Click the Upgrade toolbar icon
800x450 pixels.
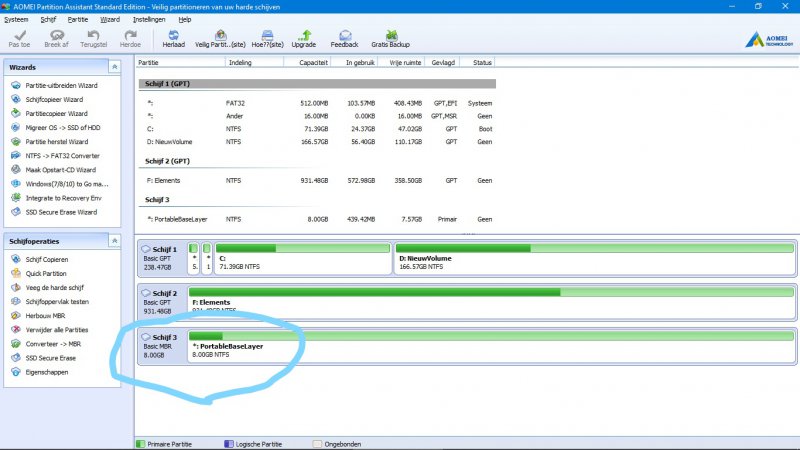coord(303,37)
